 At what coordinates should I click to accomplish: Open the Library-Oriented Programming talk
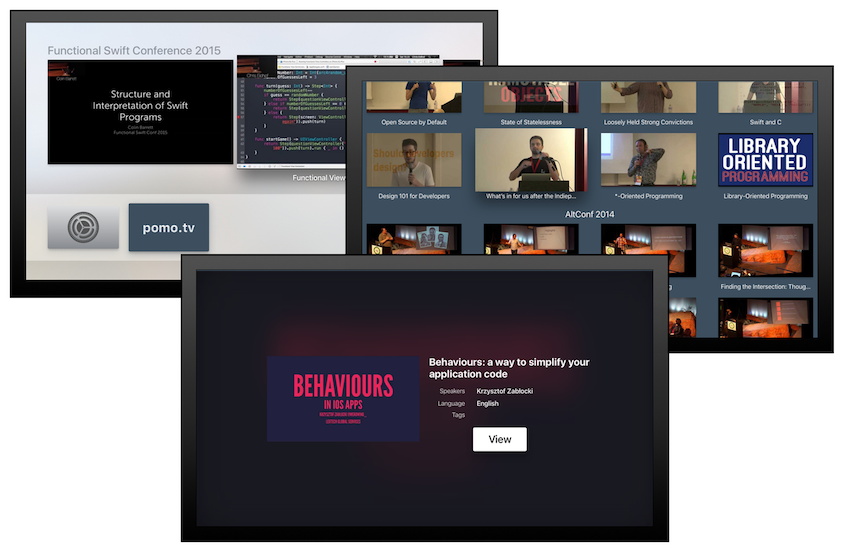tap(765, 160)
